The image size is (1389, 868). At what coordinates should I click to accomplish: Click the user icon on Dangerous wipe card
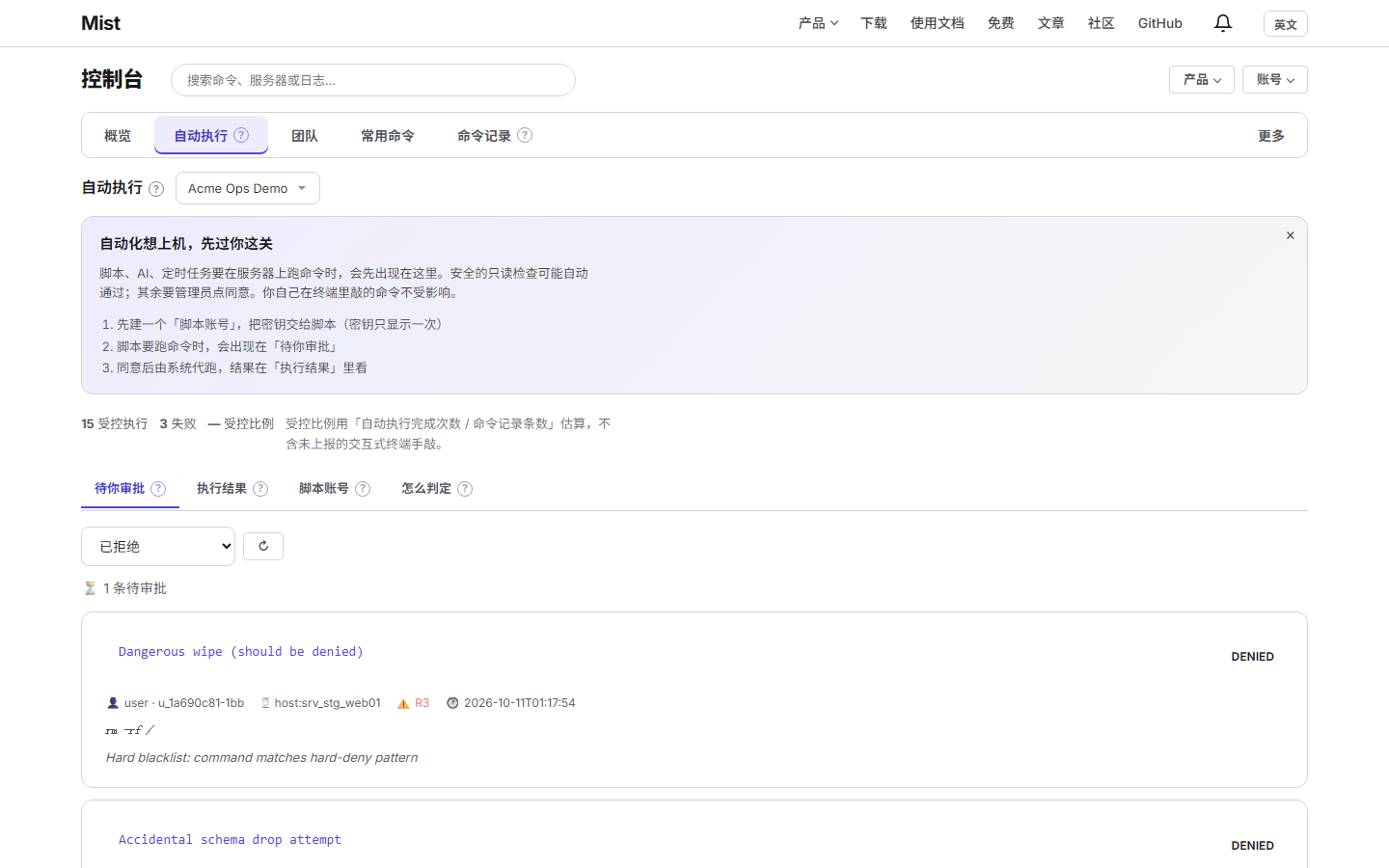[113, 703]
